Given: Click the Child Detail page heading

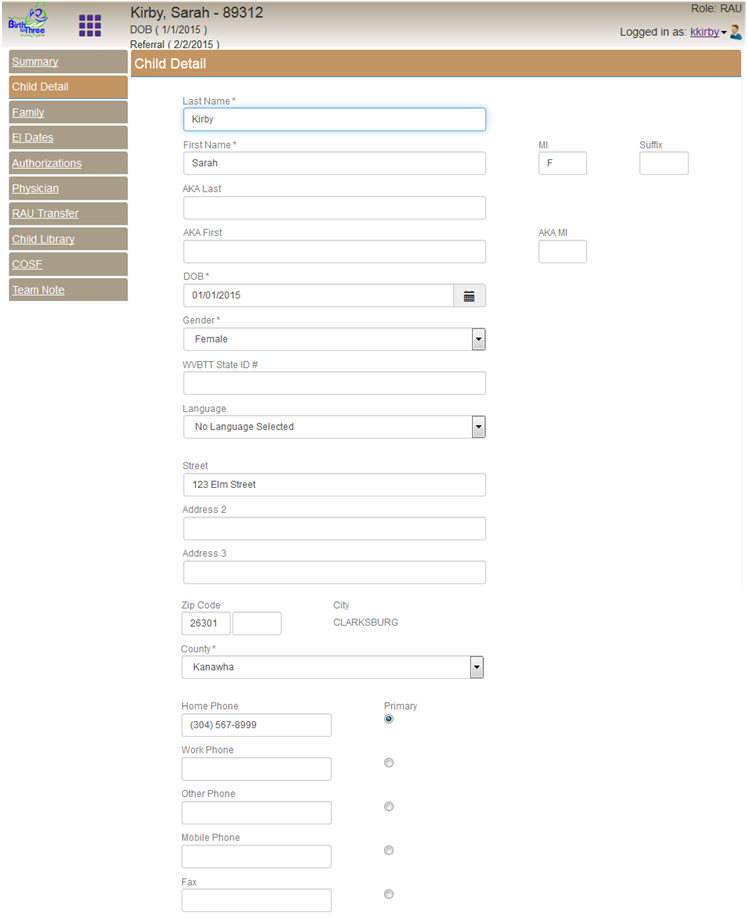Looking at the screenshot, I should [x=170, y=64].
